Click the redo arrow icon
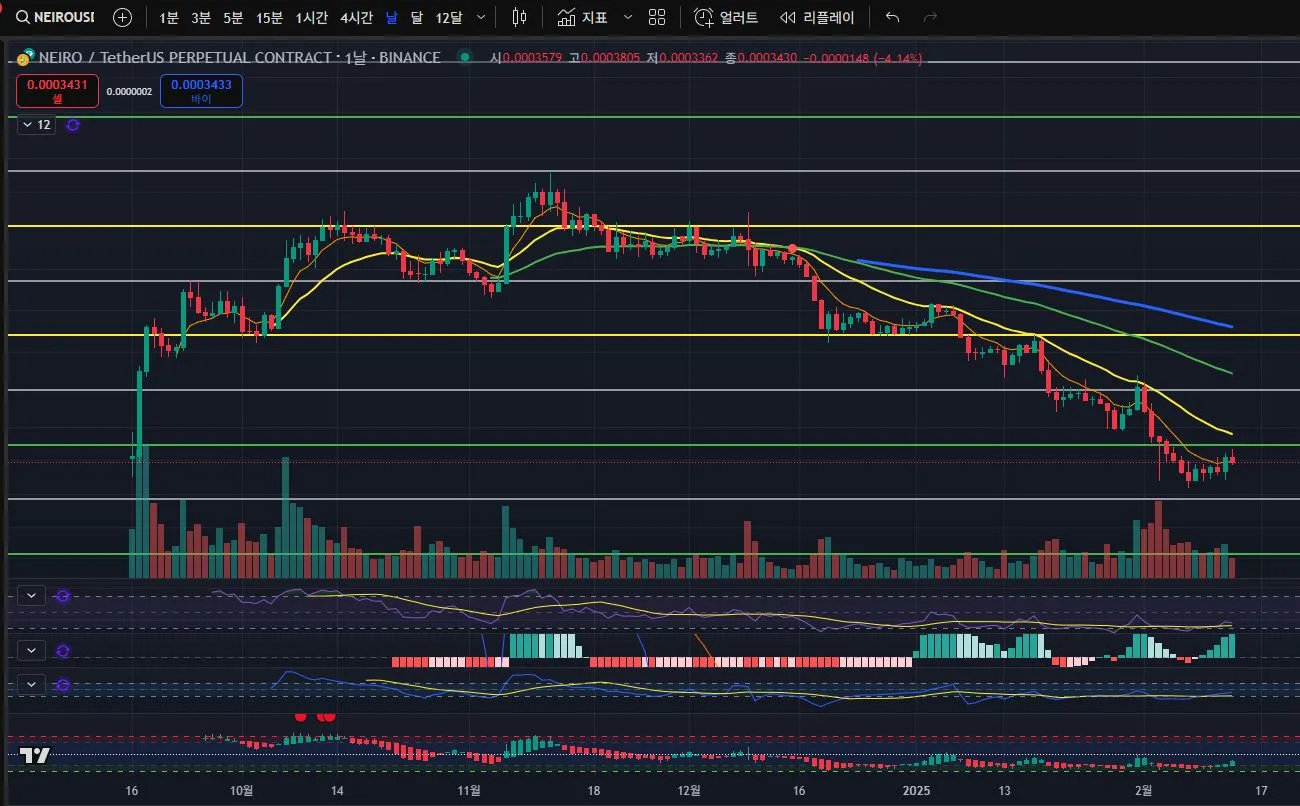This screenshot has height=806, width=1300. [x=930, y=17]
